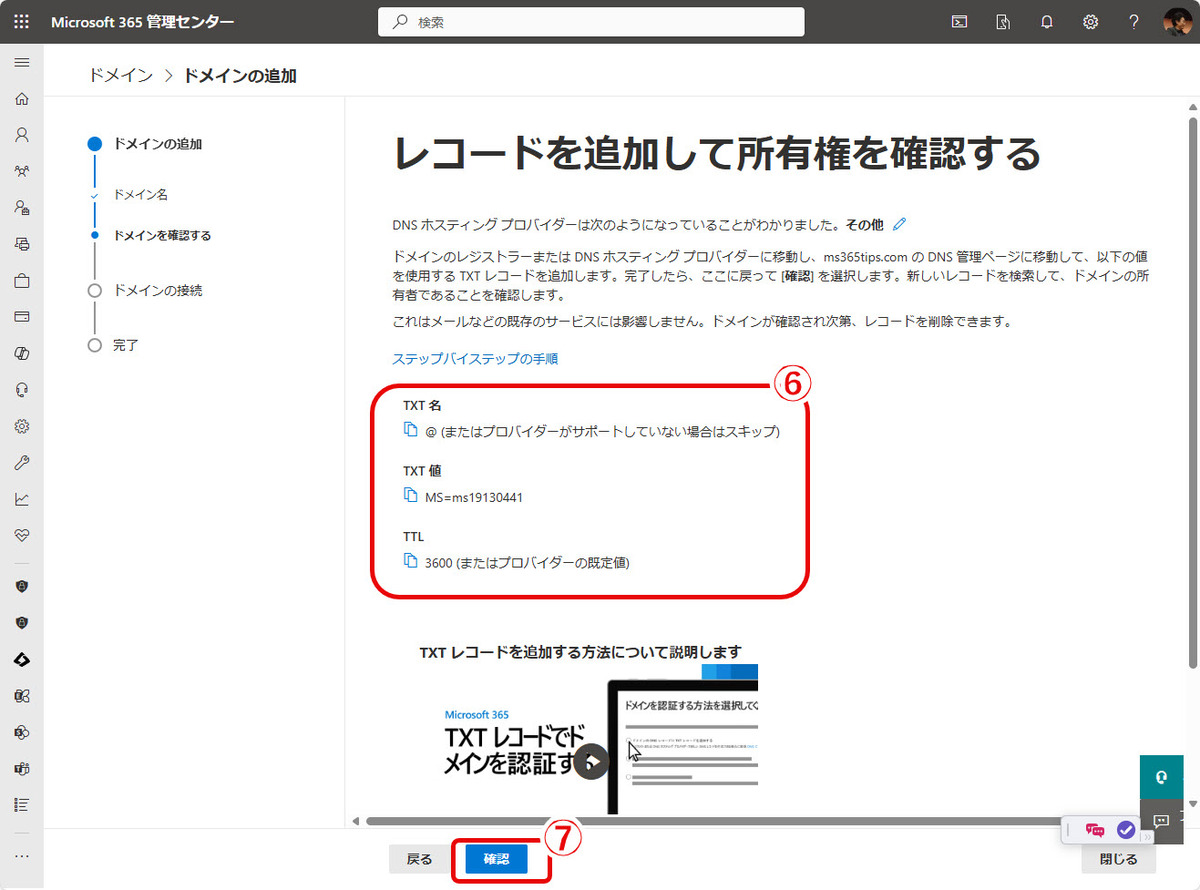The height and width of the screenshot is (890, 1200).
Task: Select 完了 wizard step
Action: 126,345
